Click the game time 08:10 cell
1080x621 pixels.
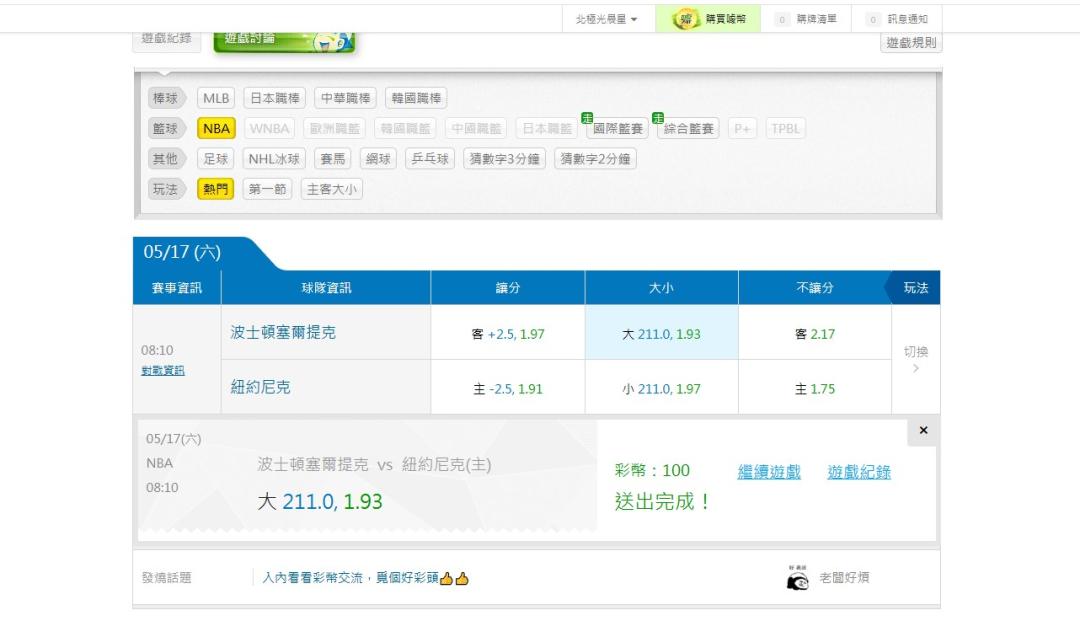coord(157,350)
